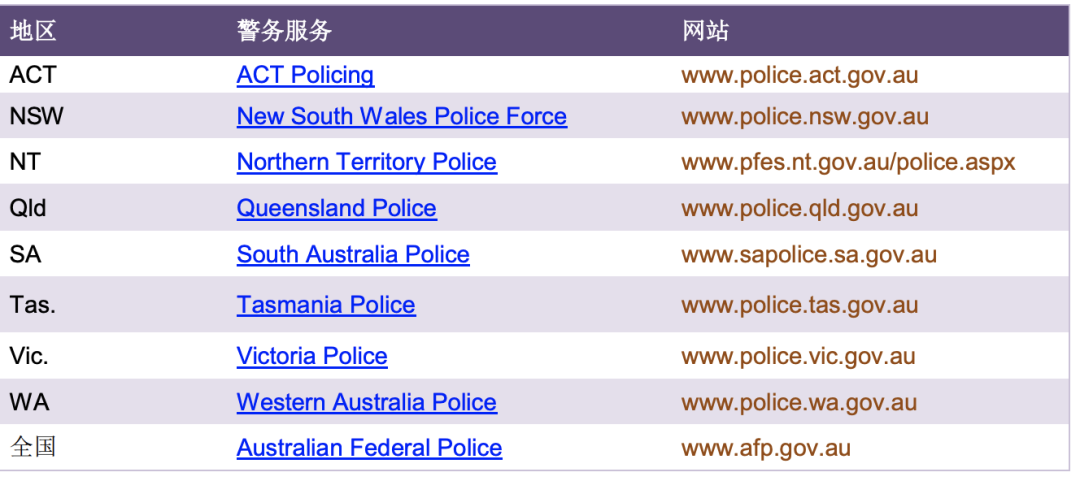Follow the Australian Federal Police link
This screenshot has height=481, width=1080.
(x=369, y=448)
